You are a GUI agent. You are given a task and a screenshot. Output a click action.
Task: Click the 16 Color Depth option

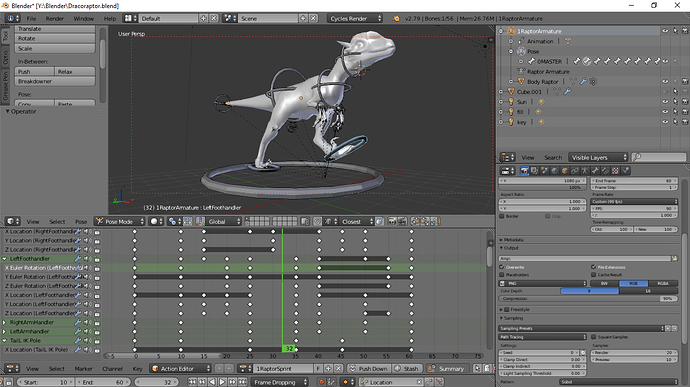(648, 291)
